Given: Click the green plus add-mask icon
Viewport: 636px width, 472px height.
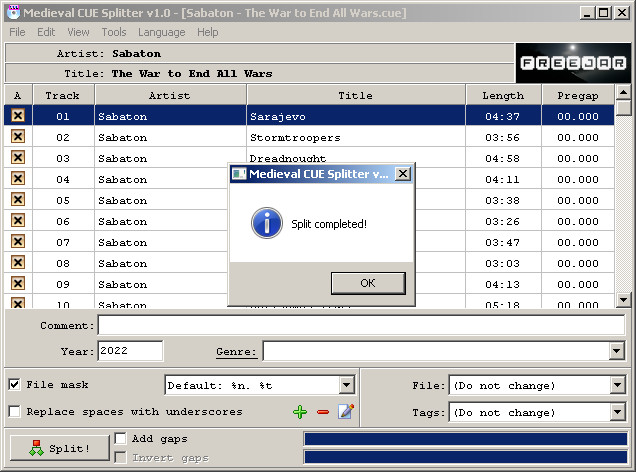Looking at the screenshot, I should pos(300,412).
